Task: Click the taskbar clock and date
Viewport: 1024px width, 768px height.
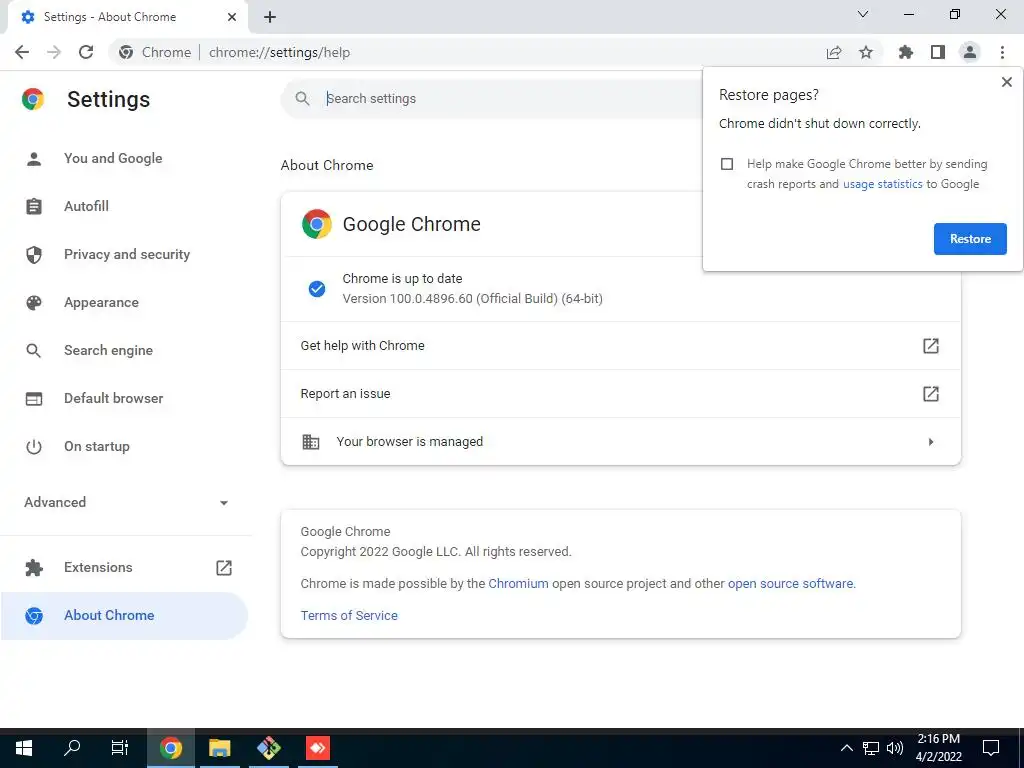Action: [938, 748]
